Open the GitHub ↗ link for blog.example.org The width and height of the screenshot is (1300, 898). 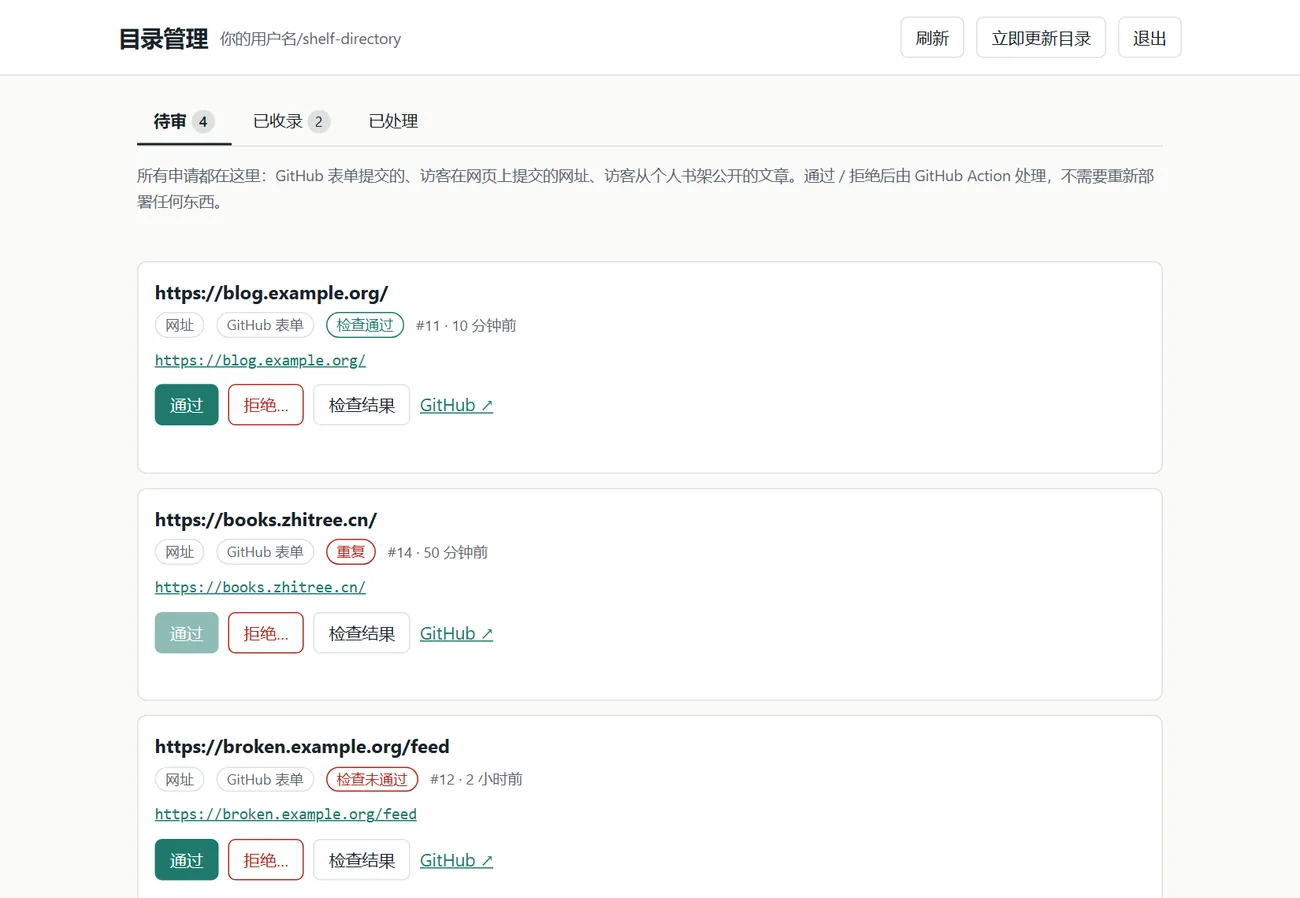point(456,405)
